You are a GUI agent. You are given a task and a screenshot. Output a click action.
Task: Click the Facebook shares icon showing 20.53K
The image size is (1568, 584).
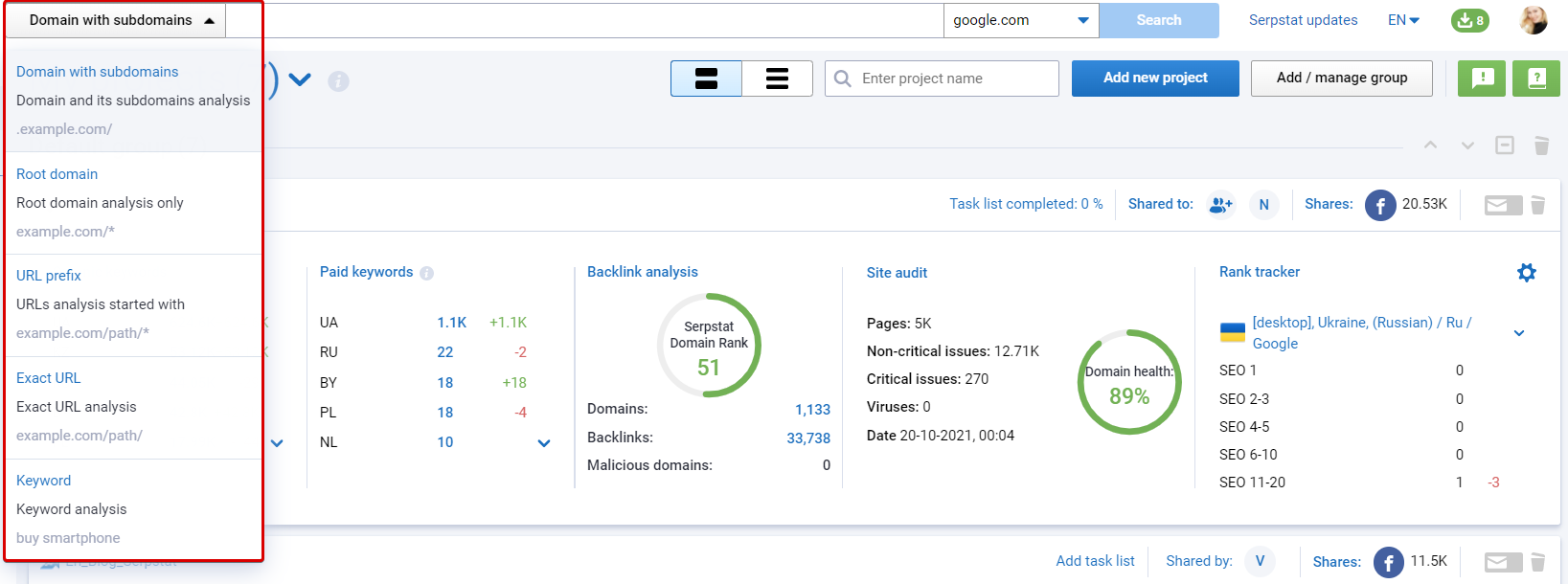pos(1379,205)
